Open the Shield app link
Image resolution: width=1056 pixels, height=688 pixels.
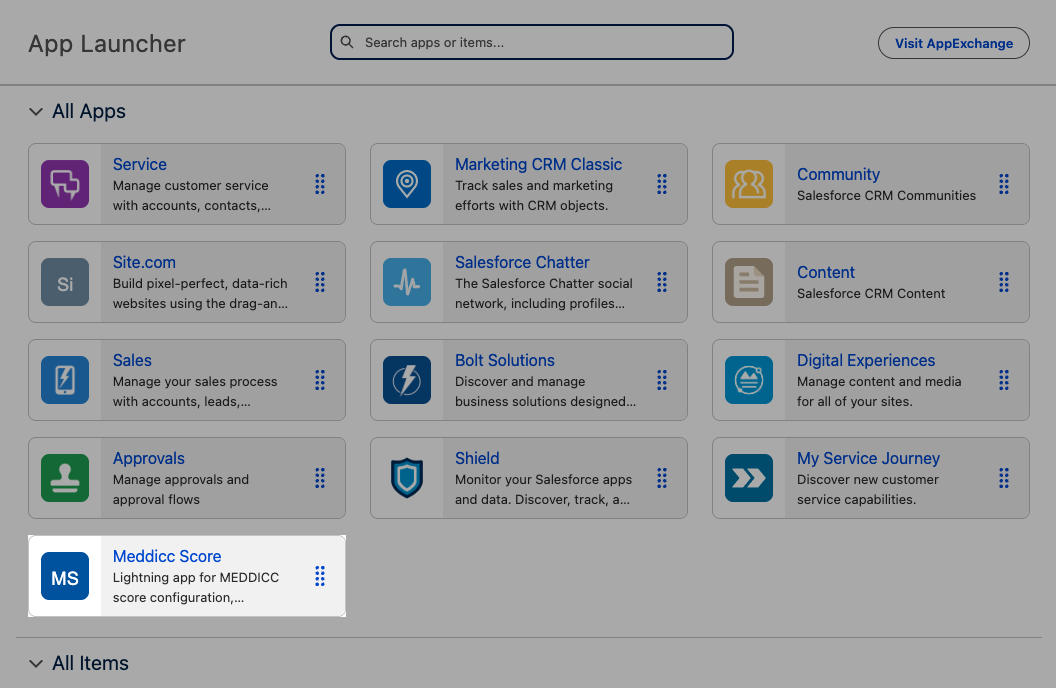pyautogui.click(x=477, y=458)
